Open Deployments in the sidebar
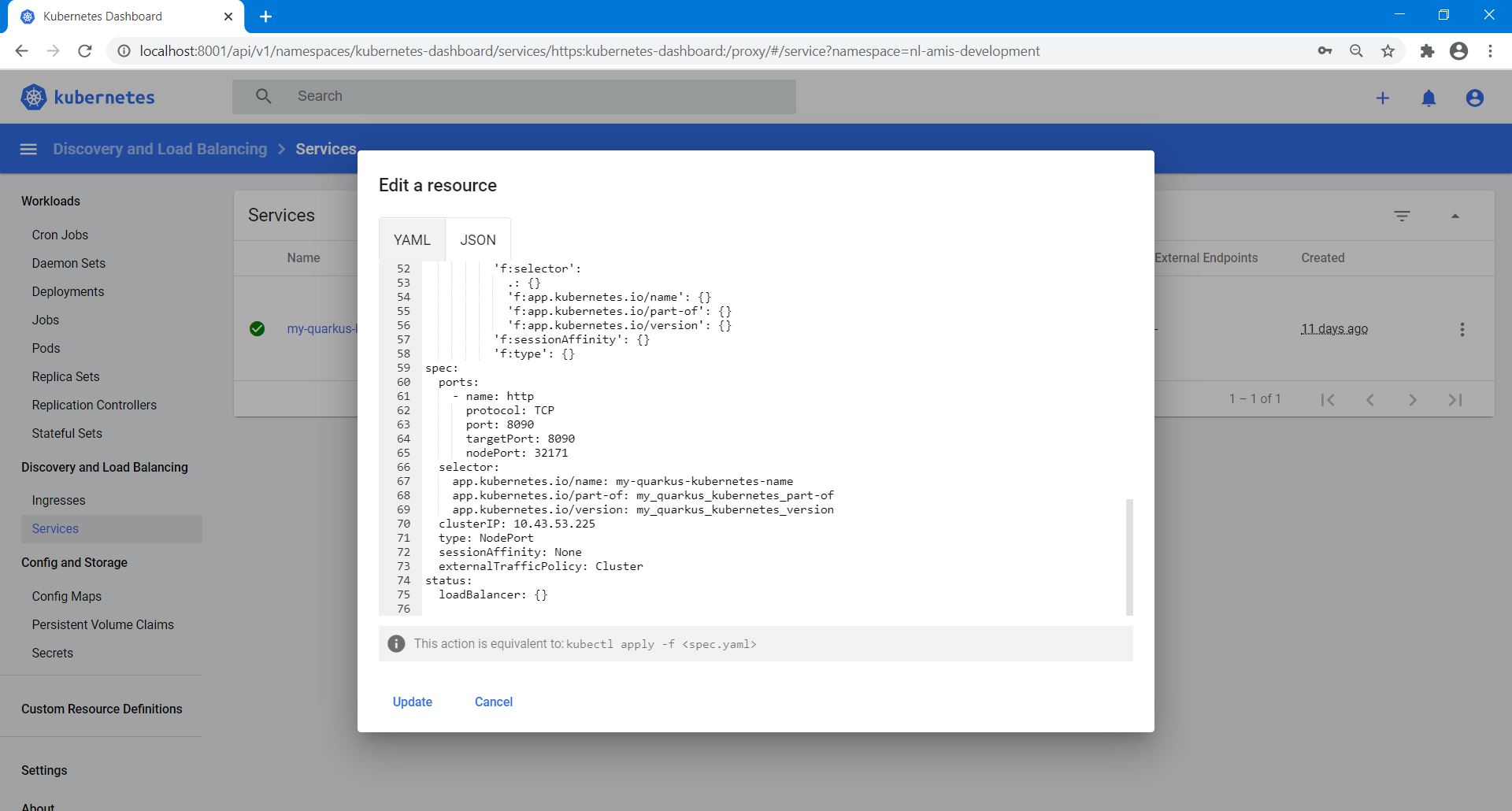Image resolution: width=1512 pixels, height=811 pixels. (68, 291)
